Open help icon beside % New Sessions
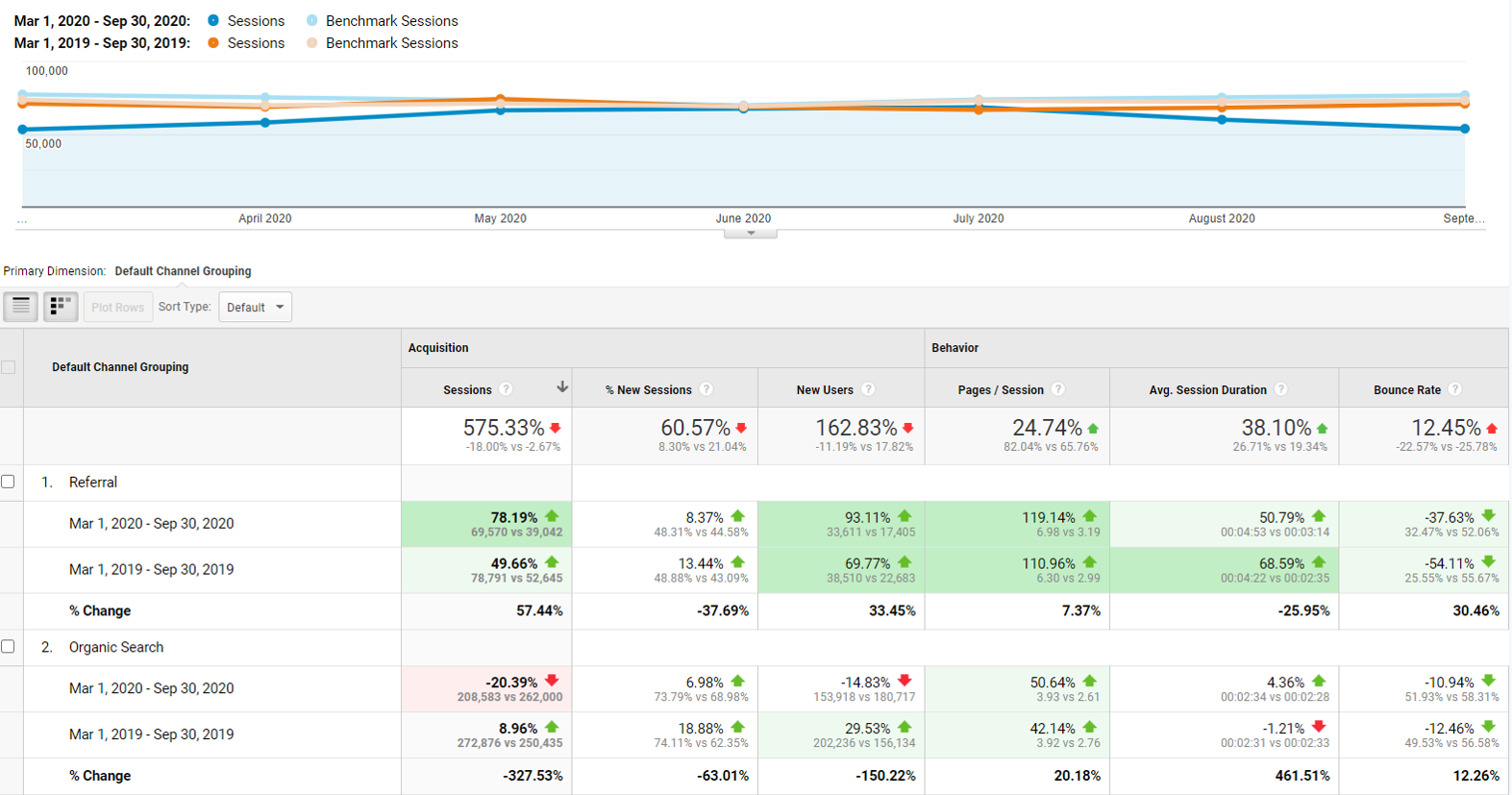 coord(706,389)
